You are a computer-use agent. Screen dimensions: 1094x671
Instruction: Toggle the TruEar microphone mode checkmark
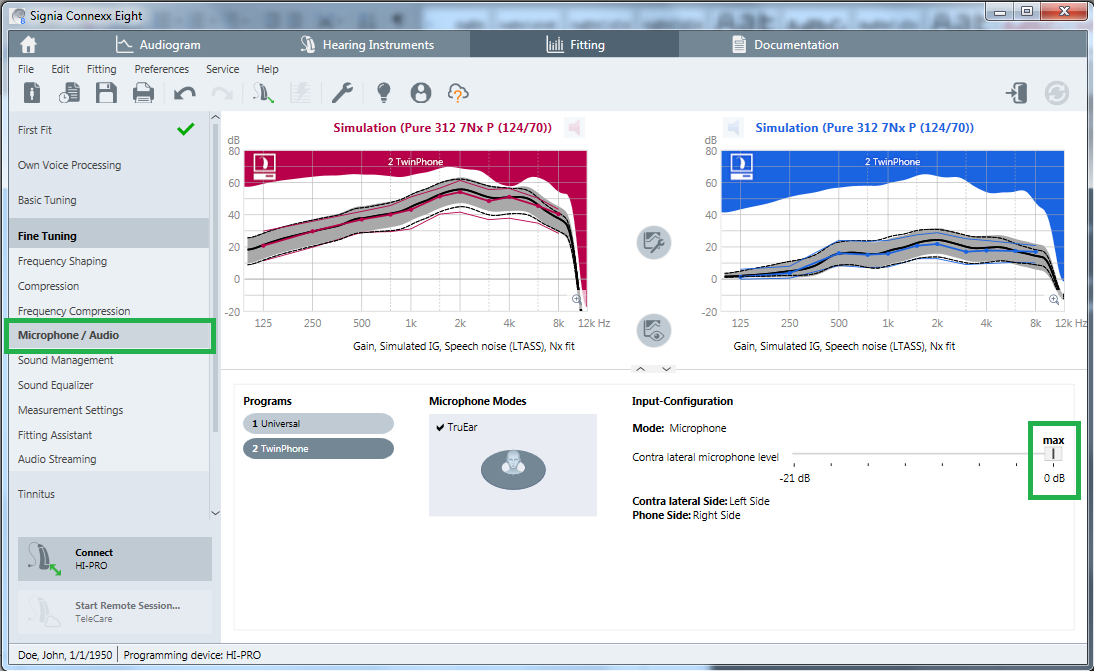coord(440,427)
